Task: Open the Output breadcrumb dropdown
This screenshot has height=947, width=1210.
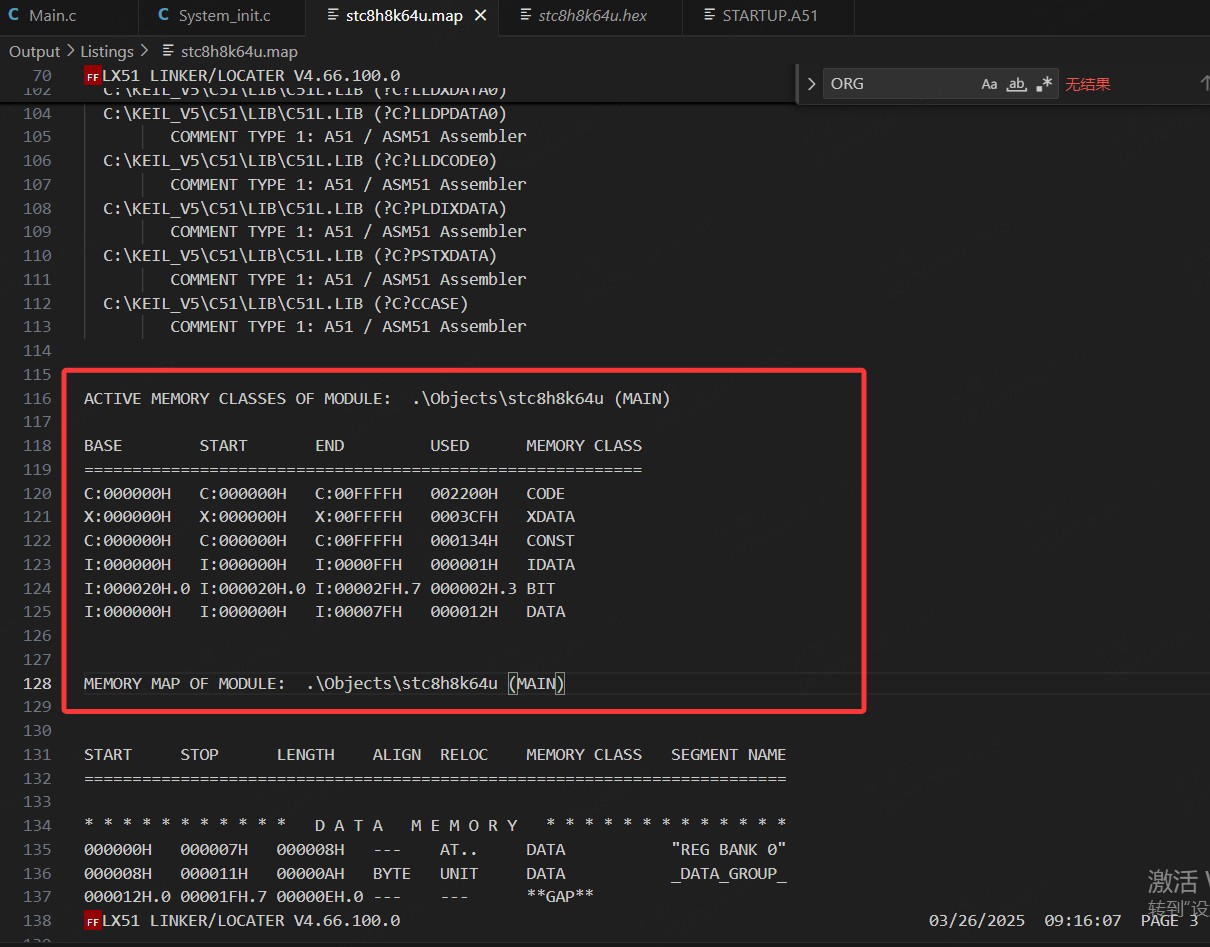Action: point(35,51)
